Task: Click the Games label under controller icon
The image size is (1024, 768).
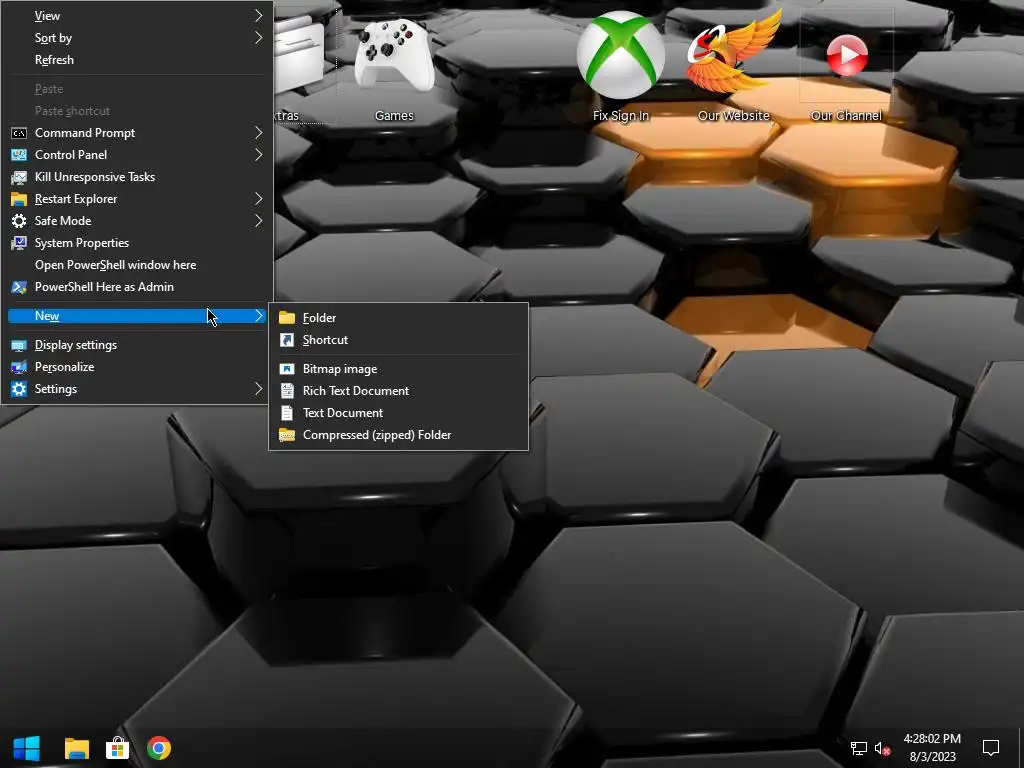Action: pyautogui.click(x=394, y=116)
